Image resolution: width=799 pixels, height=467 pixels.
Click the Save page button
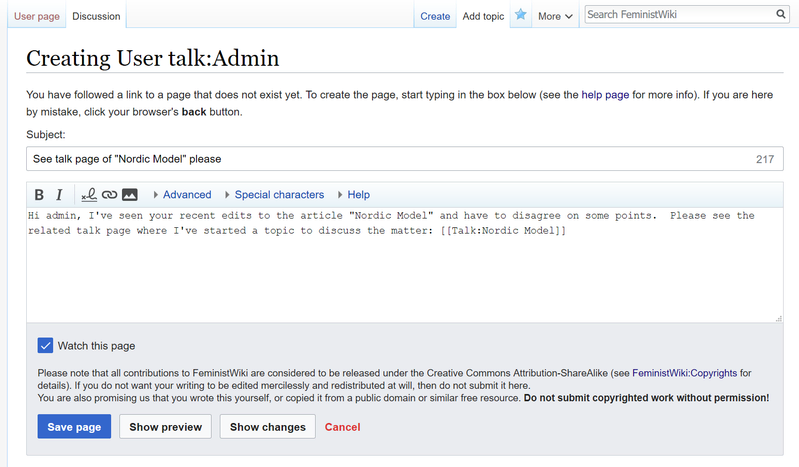(74, 427)
